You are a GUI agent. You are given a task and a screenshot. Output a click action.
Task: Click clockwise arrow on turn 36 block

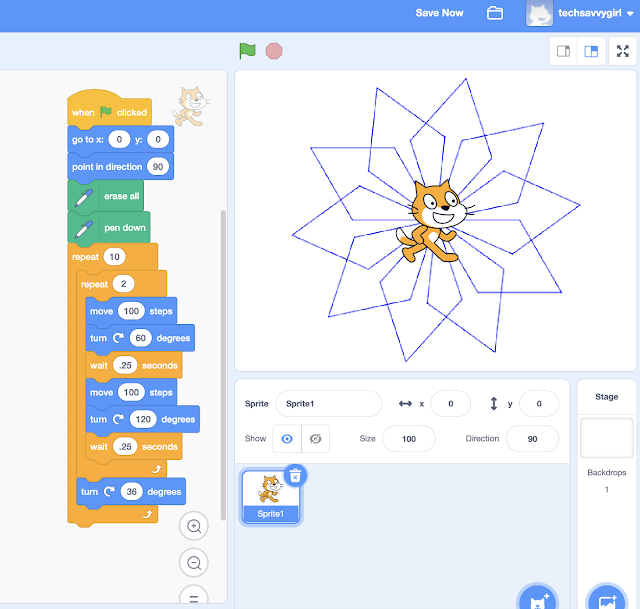tap(109, 491)
